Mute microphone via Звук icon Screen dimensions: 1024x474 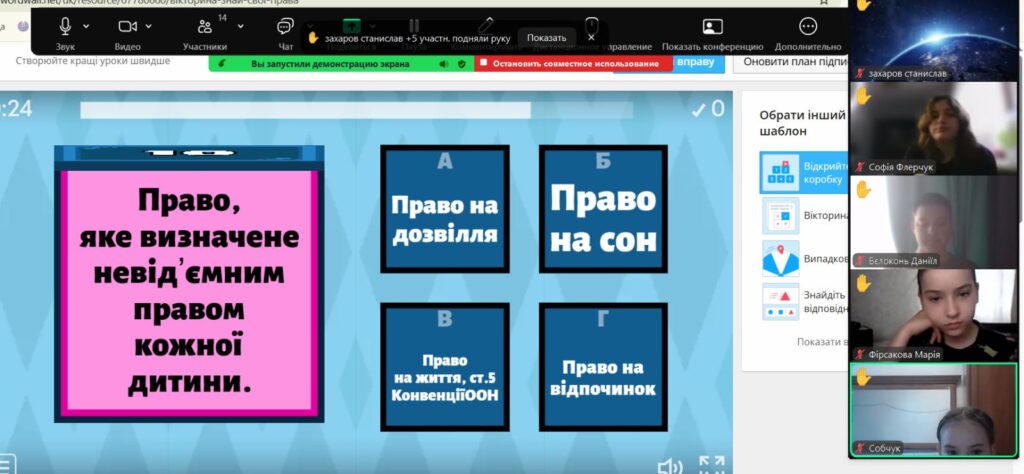[65, 26]
